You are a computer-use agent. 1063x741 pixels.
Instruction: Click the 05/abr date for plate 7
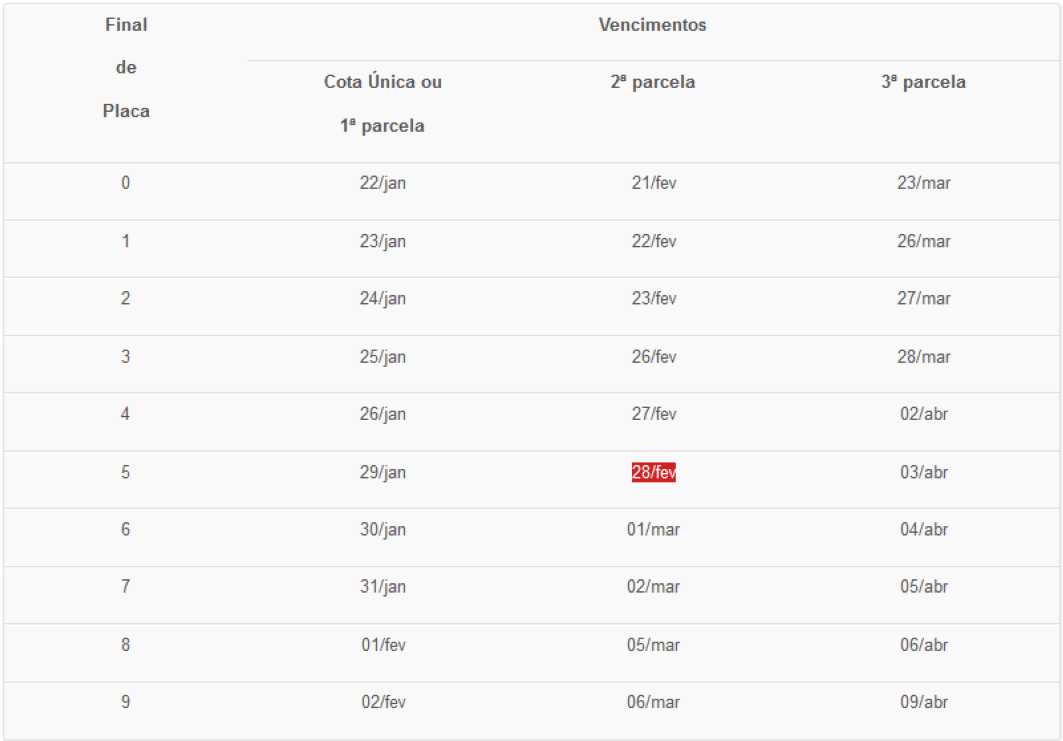(923, 587)
